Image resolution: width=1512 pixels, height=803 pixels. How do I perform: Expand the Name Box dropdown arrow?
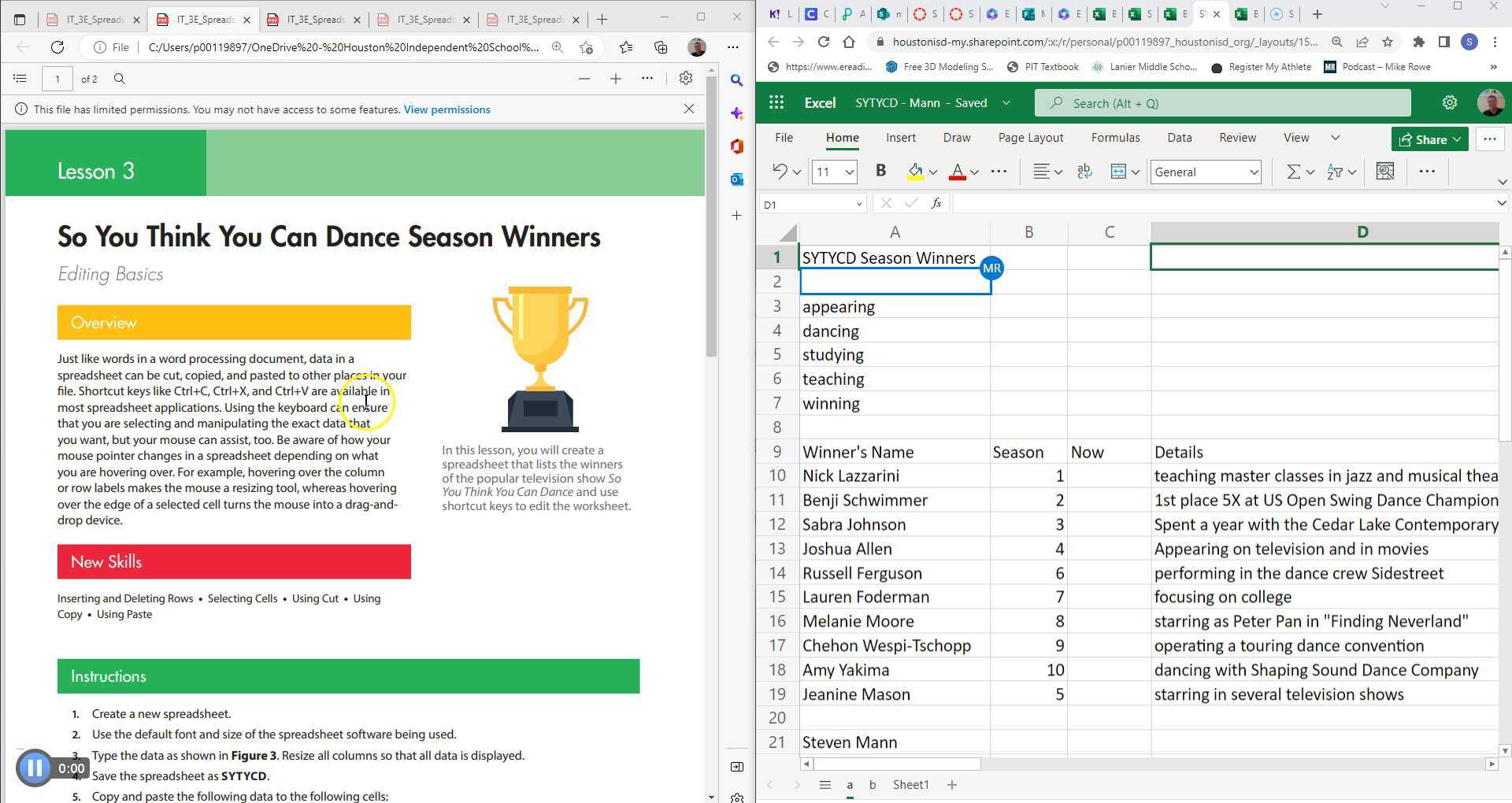pyautogui.click(x=858, y=203)
